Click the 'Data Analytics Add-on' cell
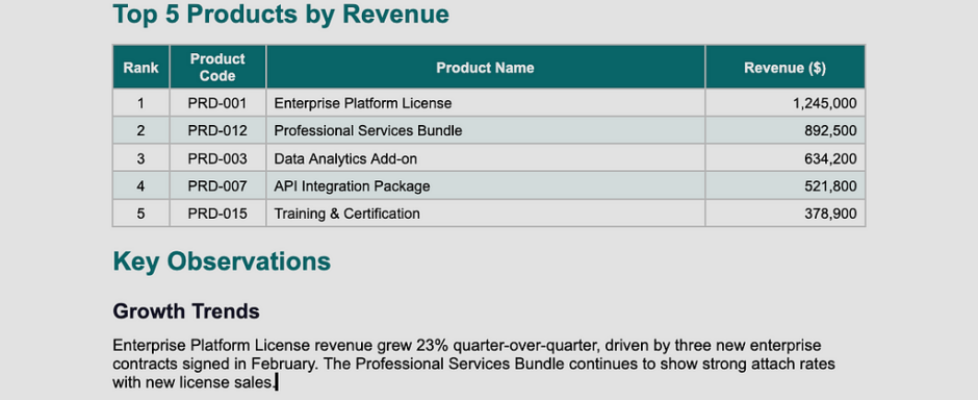This screenshot has width=978, height=400. pyautogui.click(x=345, y=158)
